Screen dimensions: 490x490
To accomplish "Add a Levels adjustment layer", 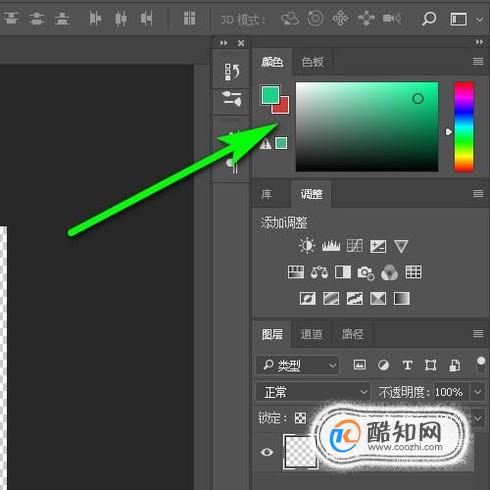I will tap(331, 246).
